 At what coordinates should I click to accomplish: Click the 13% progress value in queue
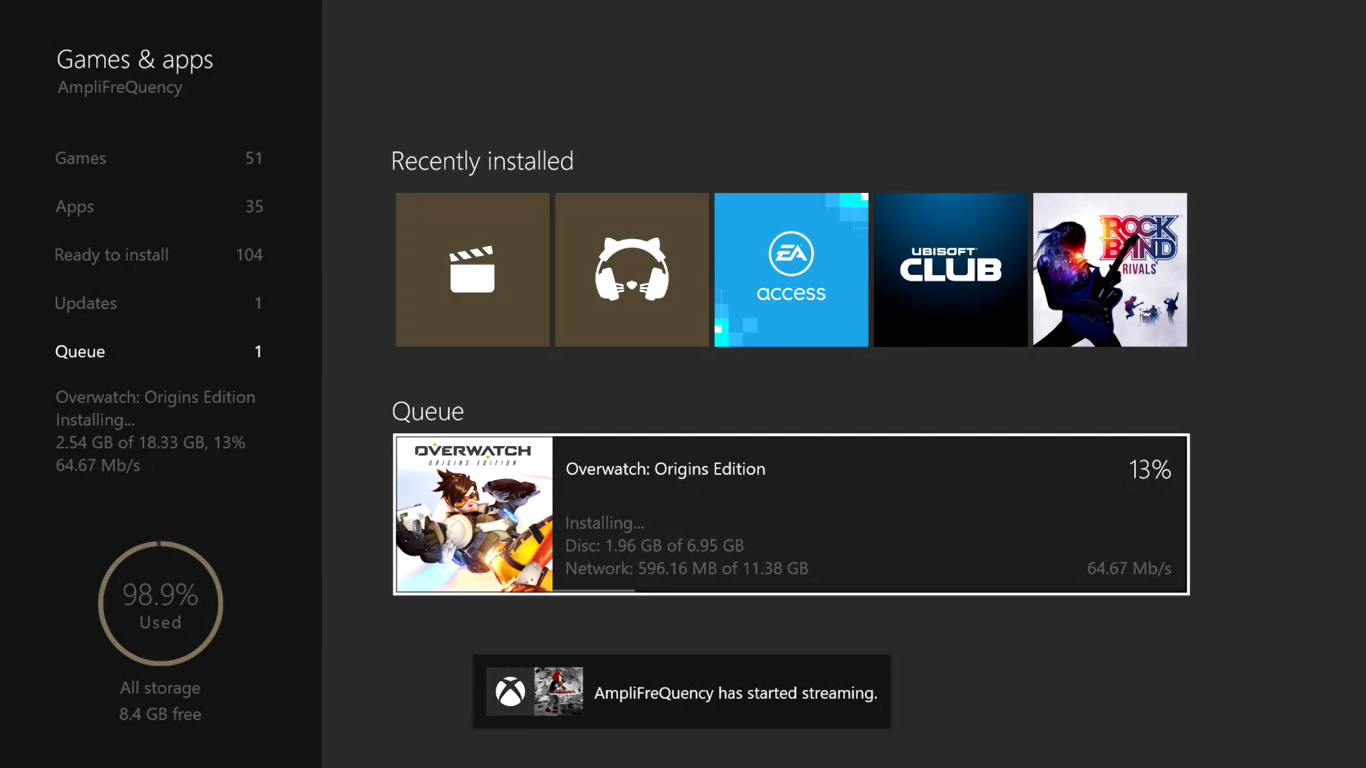click(1149, 470)
